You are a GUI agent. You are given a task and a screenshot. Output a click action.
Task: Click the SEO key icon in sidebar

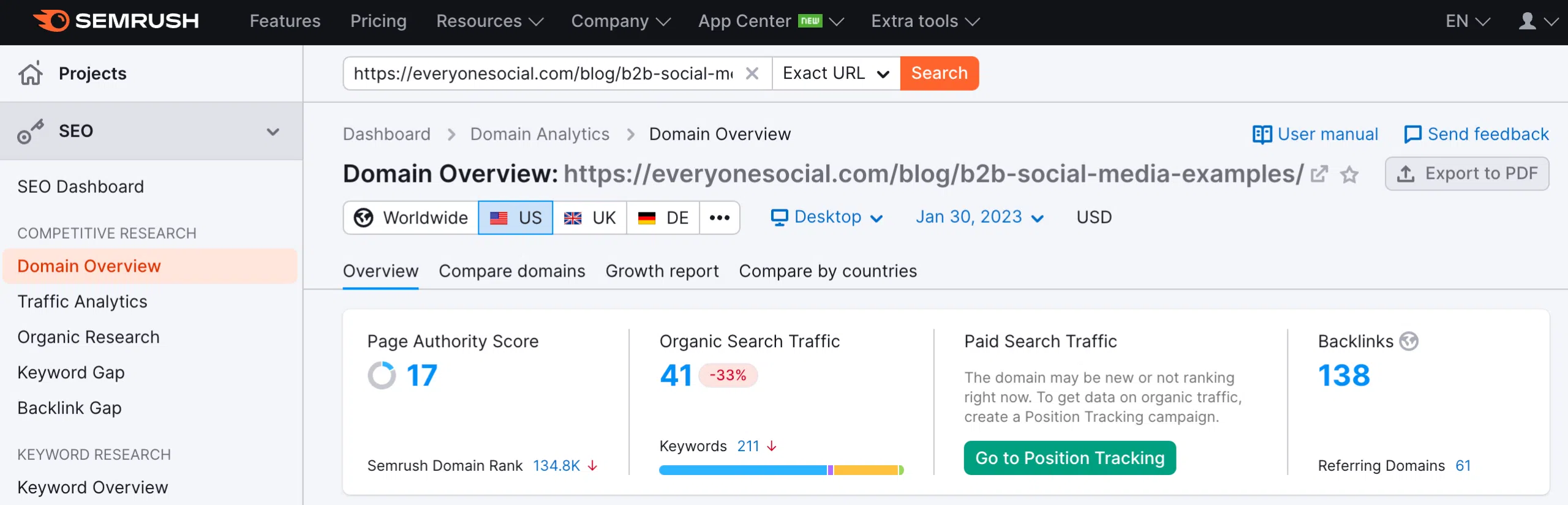[x=31, y=131]
